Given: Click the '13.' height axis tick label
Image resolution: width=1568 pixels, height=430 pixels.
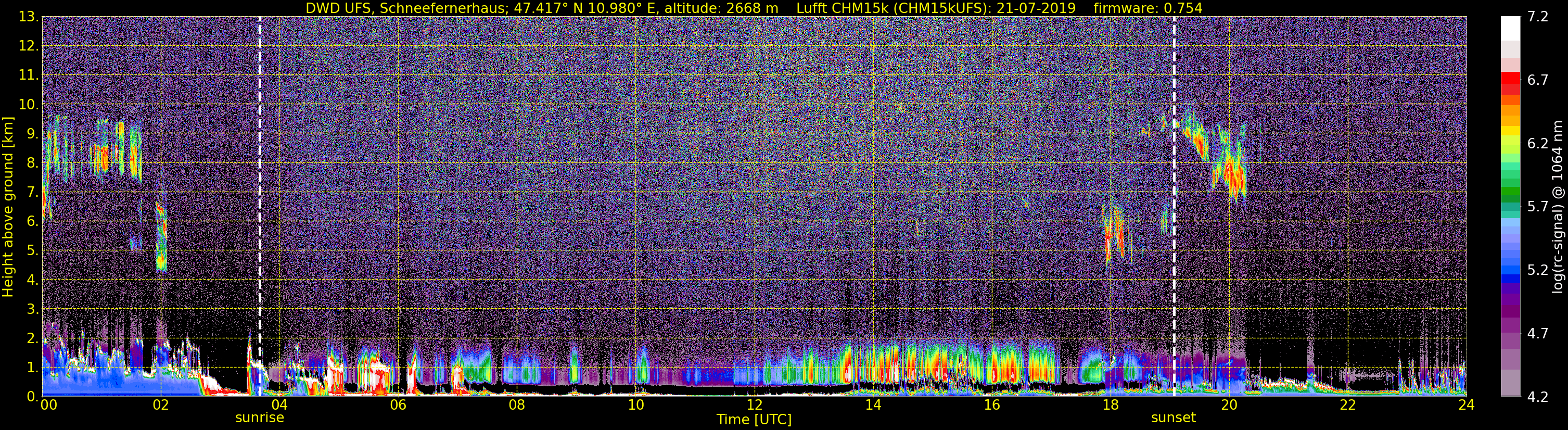Looking at the screenshot, I should 29,17.
